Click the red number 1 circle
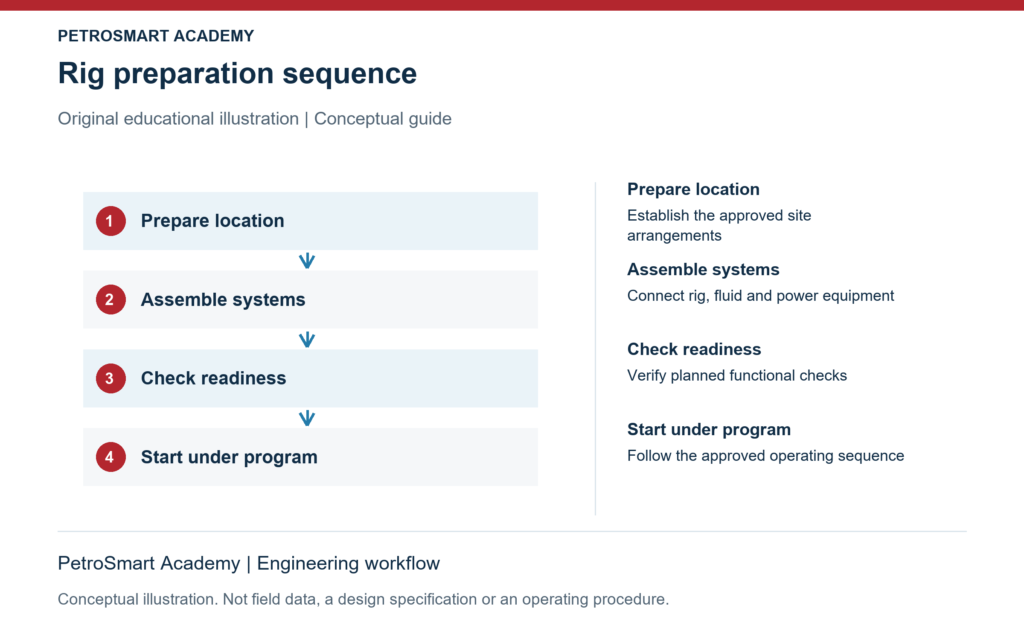 point(110,221)
